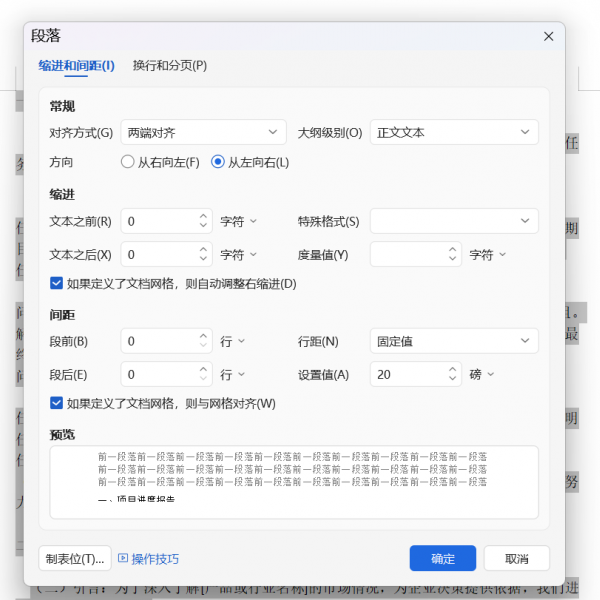Viewport: 600px width, 600px height.
Task: Increase 设置值 using the up arrow
Action: pos(454,370)
